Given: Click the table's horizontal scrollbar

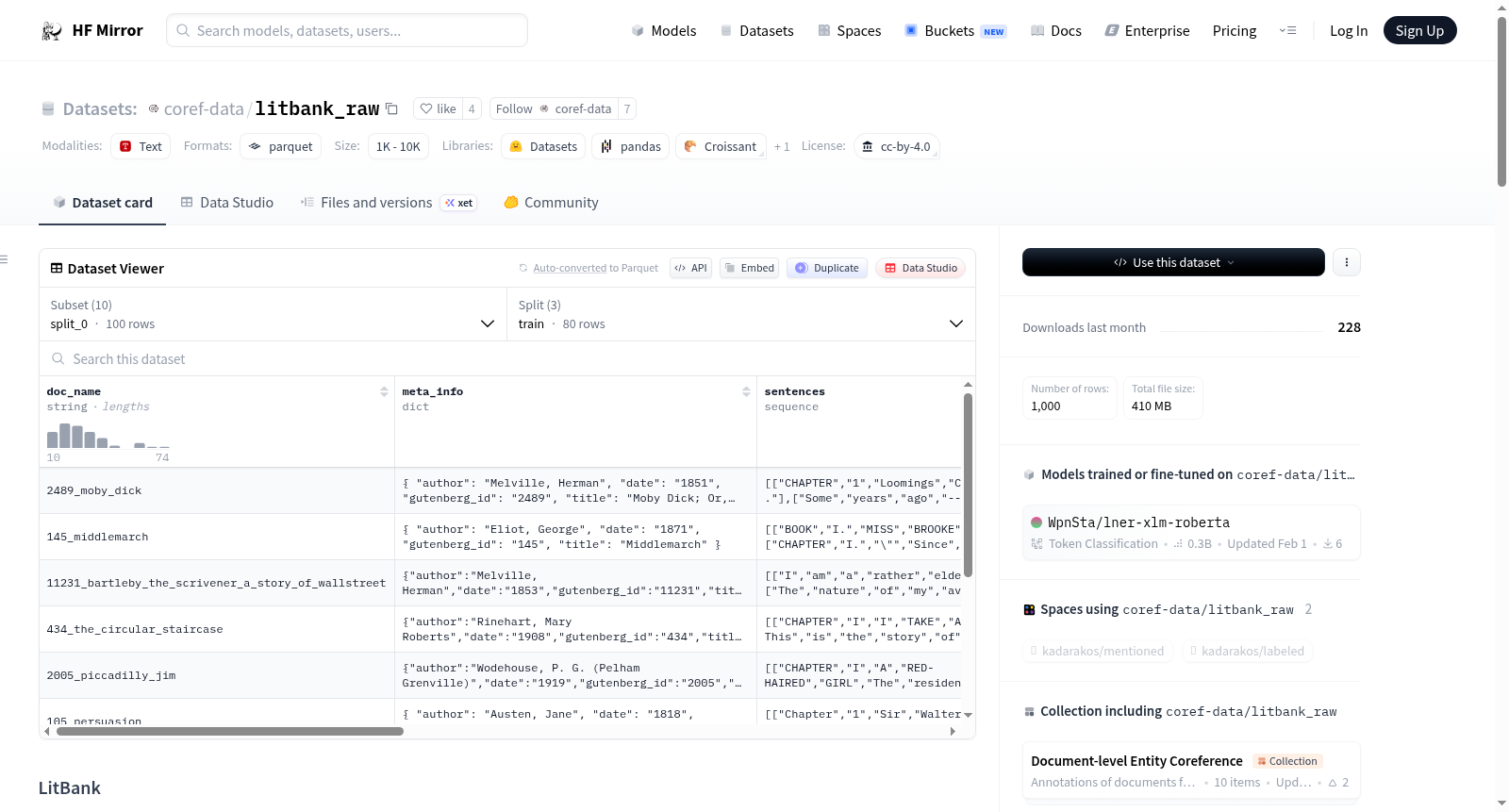Looking at the screenshot, I should tap(230, 731).
